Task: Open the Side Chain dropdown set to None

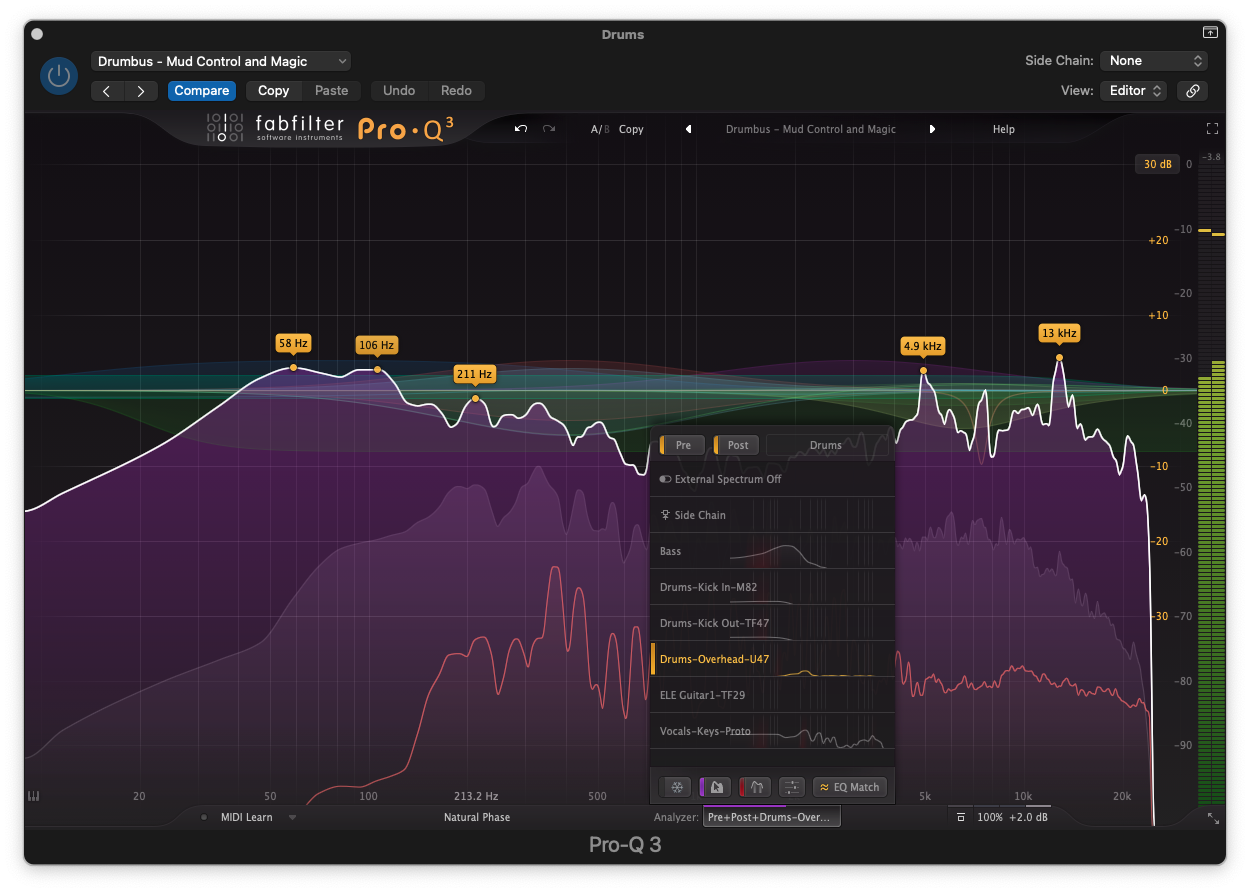Action: coord(1154,61)
